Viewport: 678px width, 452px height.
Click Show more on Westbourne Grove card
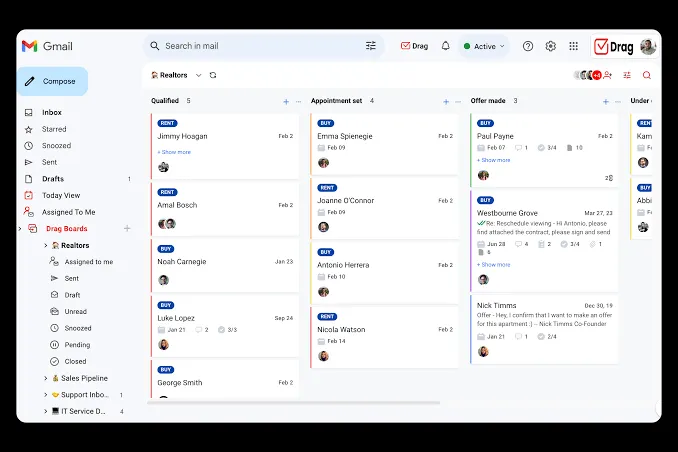pyautogui.click(x=494, y=264)
